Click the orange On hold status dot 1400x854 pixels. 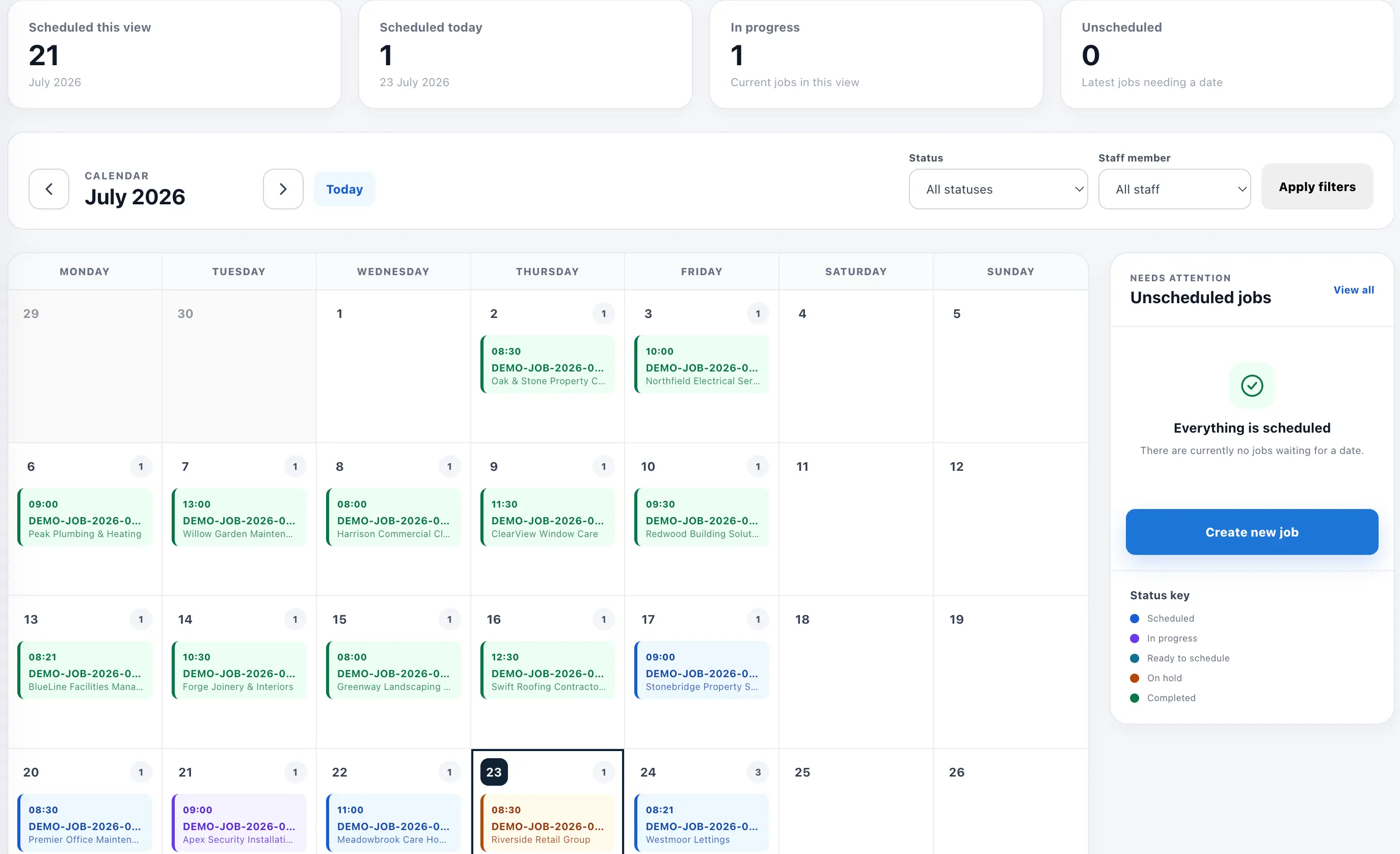click(x=1135, y=678)
